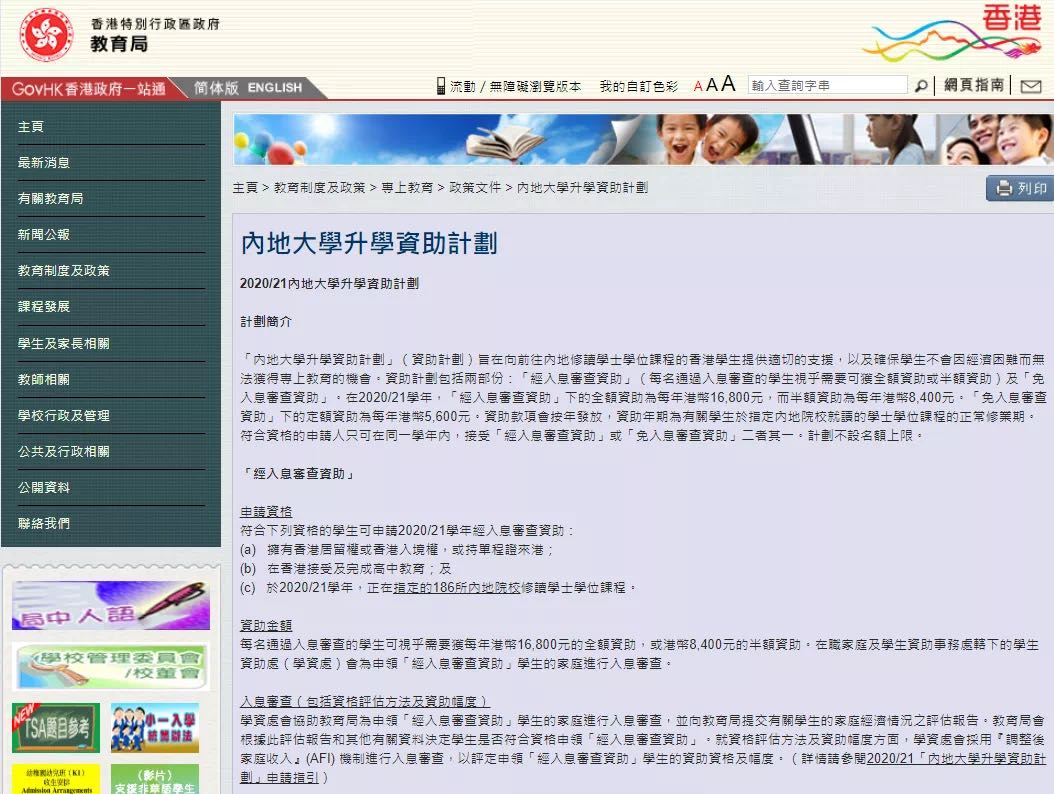Click the 局中人語 banner
Screen dimensions: 1054x794
(110, 605)
